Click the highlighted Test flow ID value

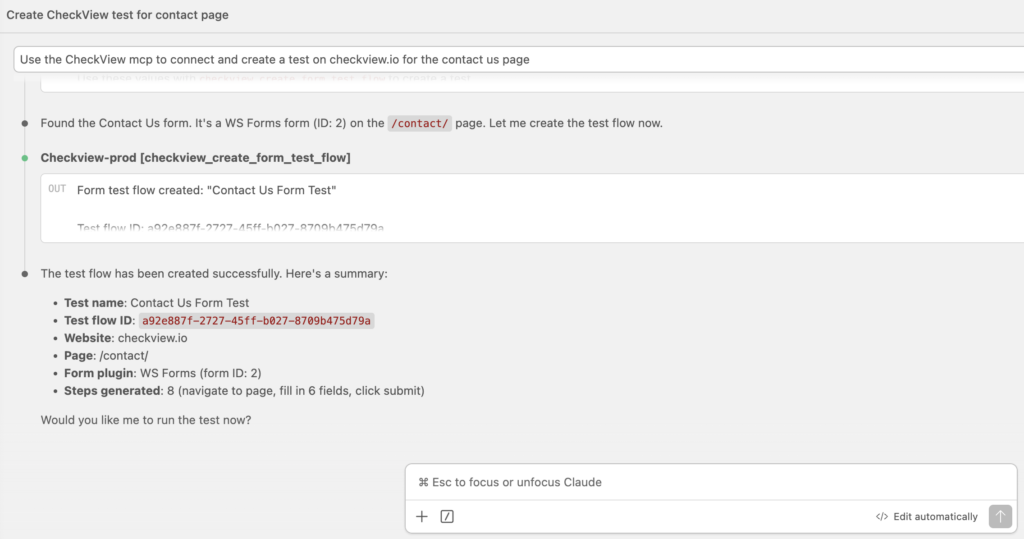tap(256, 320)
